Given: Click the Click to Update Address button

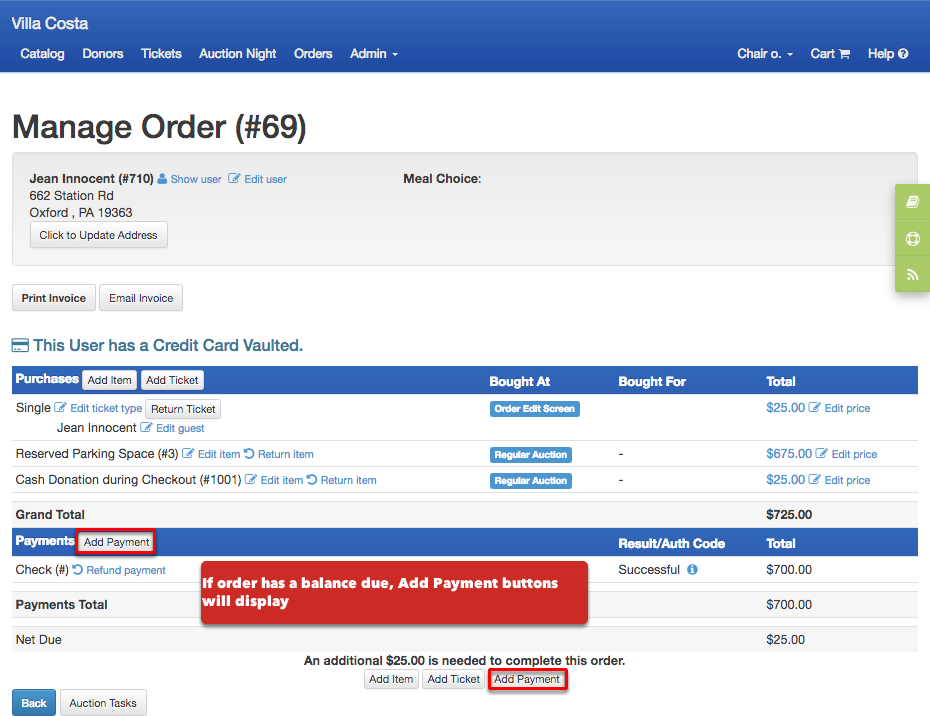Looking at the screenshot, I should 98,235.
